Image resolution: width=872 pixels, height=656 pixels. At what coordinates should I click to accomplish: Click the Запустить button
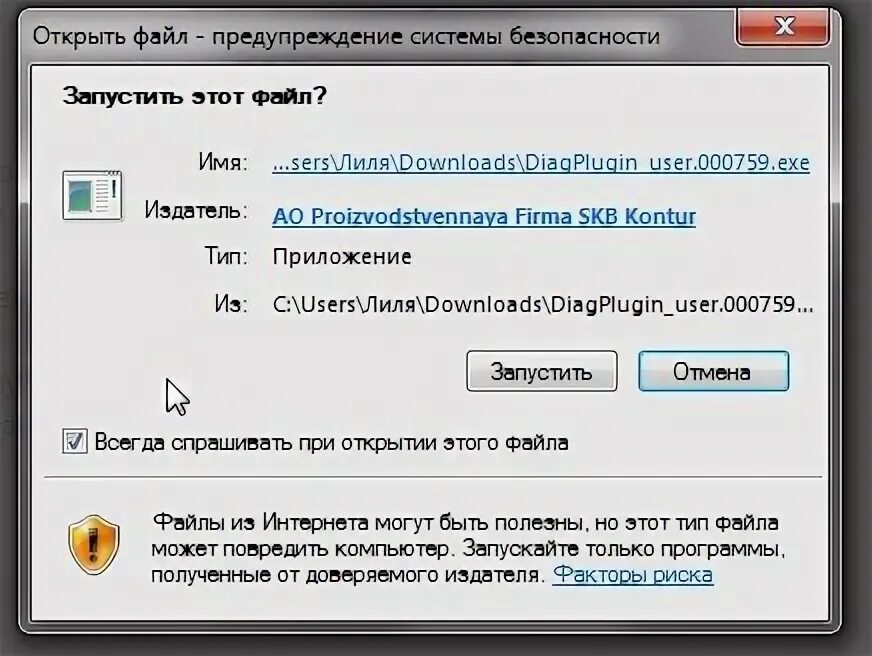pyautogui.click(x=542, y=371)
